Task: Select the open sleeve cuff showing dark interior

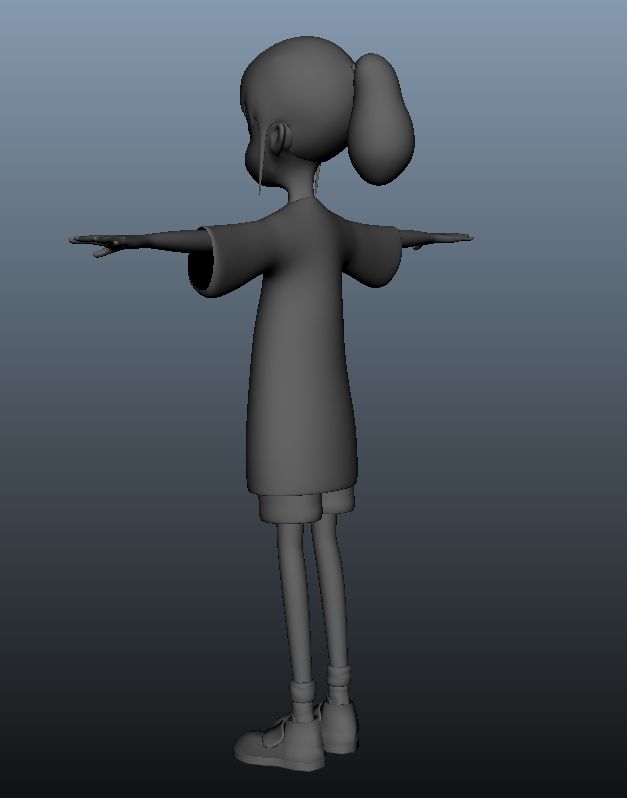Action: (x=204, y=266)
